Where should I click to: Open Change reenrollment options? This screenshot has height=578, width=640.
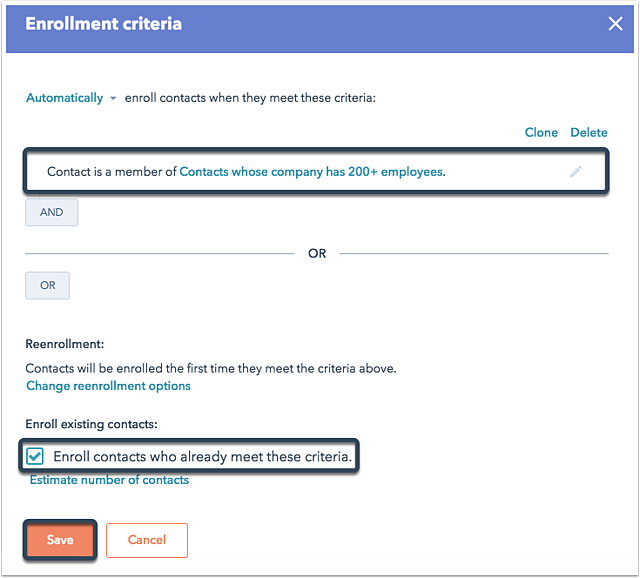pos(108,386)
